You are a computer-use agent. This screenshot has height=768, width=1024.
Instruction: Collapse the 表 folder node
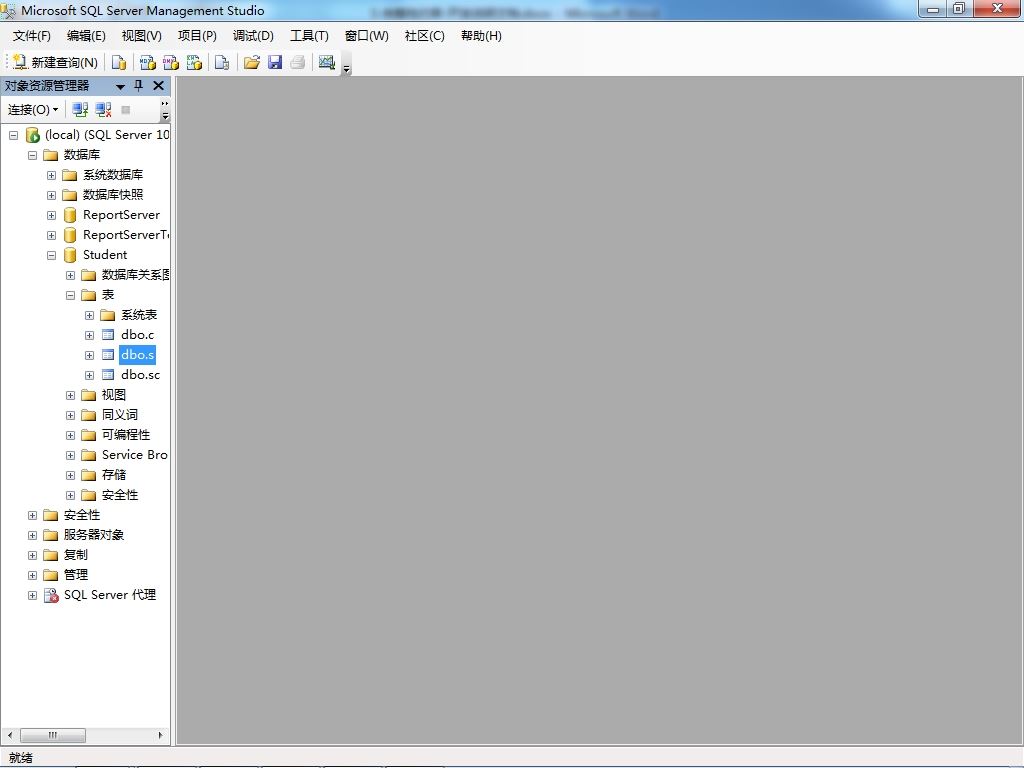tap(71, 295)
